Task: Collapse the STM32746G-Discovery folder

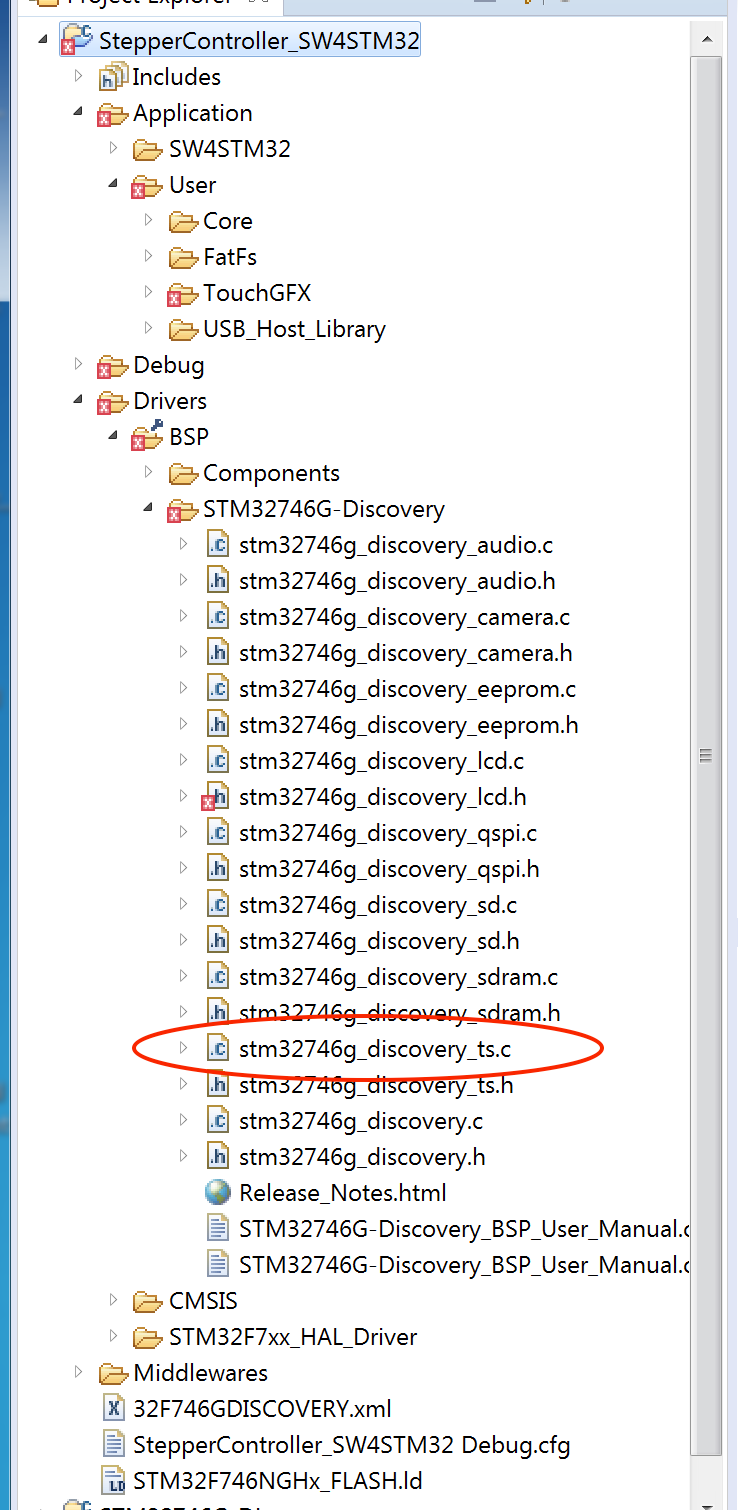Action: point(148,509)
